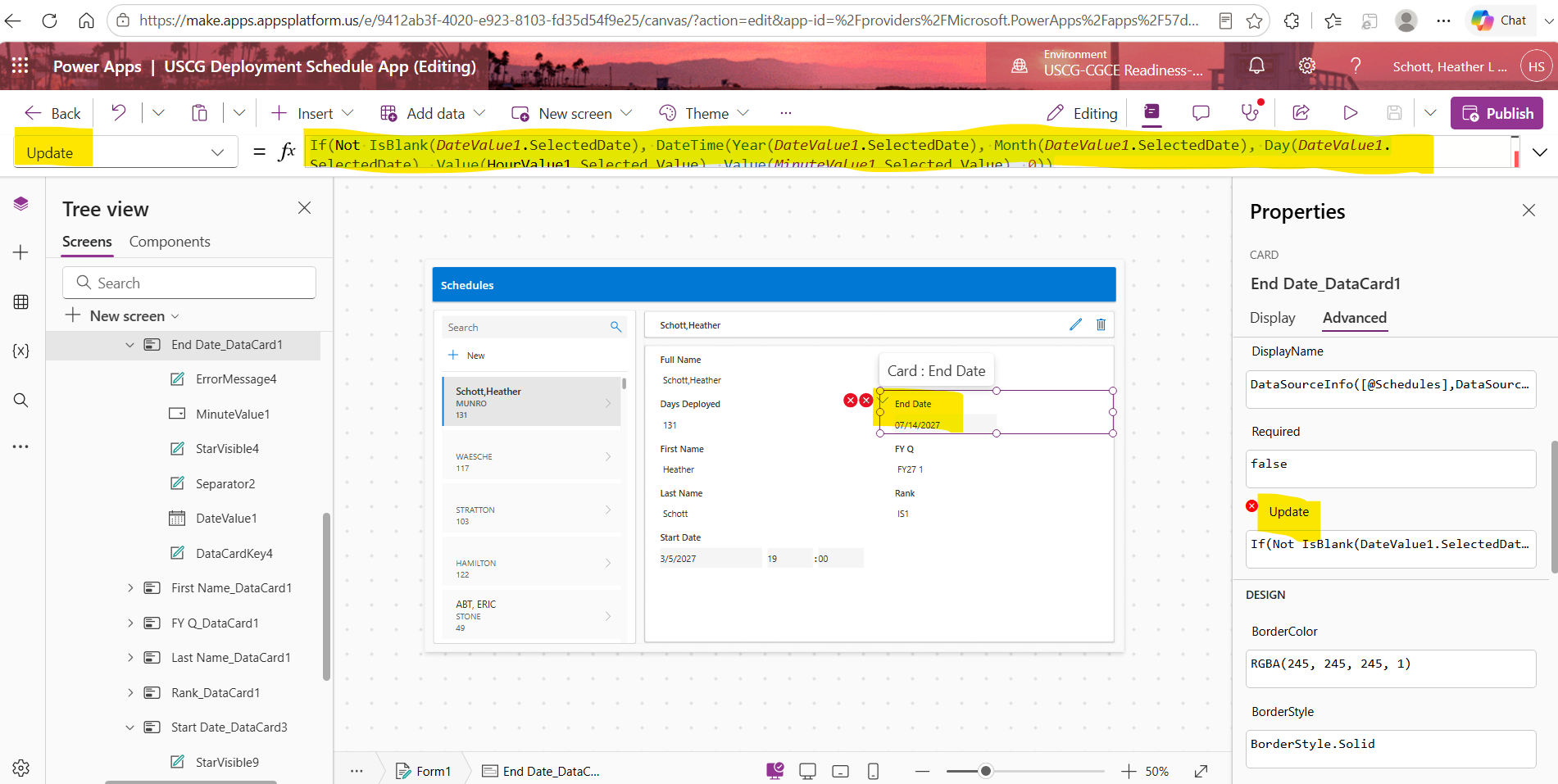Click the zoom in plus button
Viewport: 1558px width, 784px height.
coord(1129,771)
